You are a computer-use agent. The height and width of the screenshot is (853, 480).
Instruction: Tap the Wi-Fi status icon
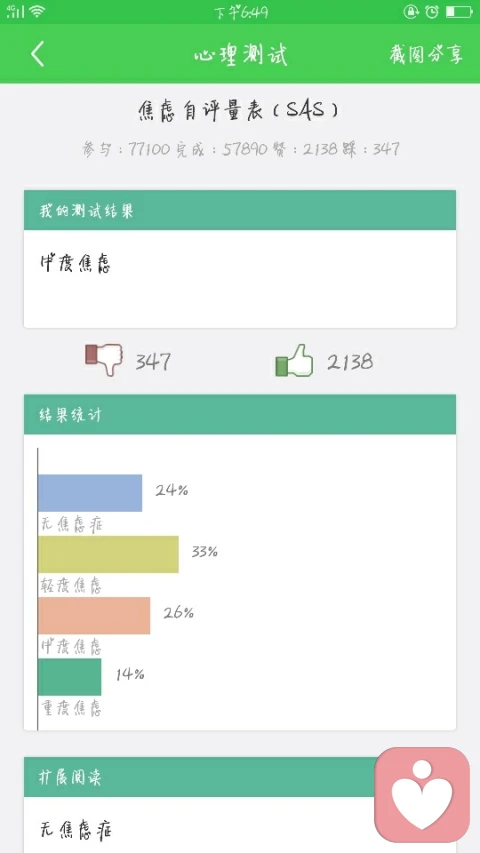pos(38,11)
